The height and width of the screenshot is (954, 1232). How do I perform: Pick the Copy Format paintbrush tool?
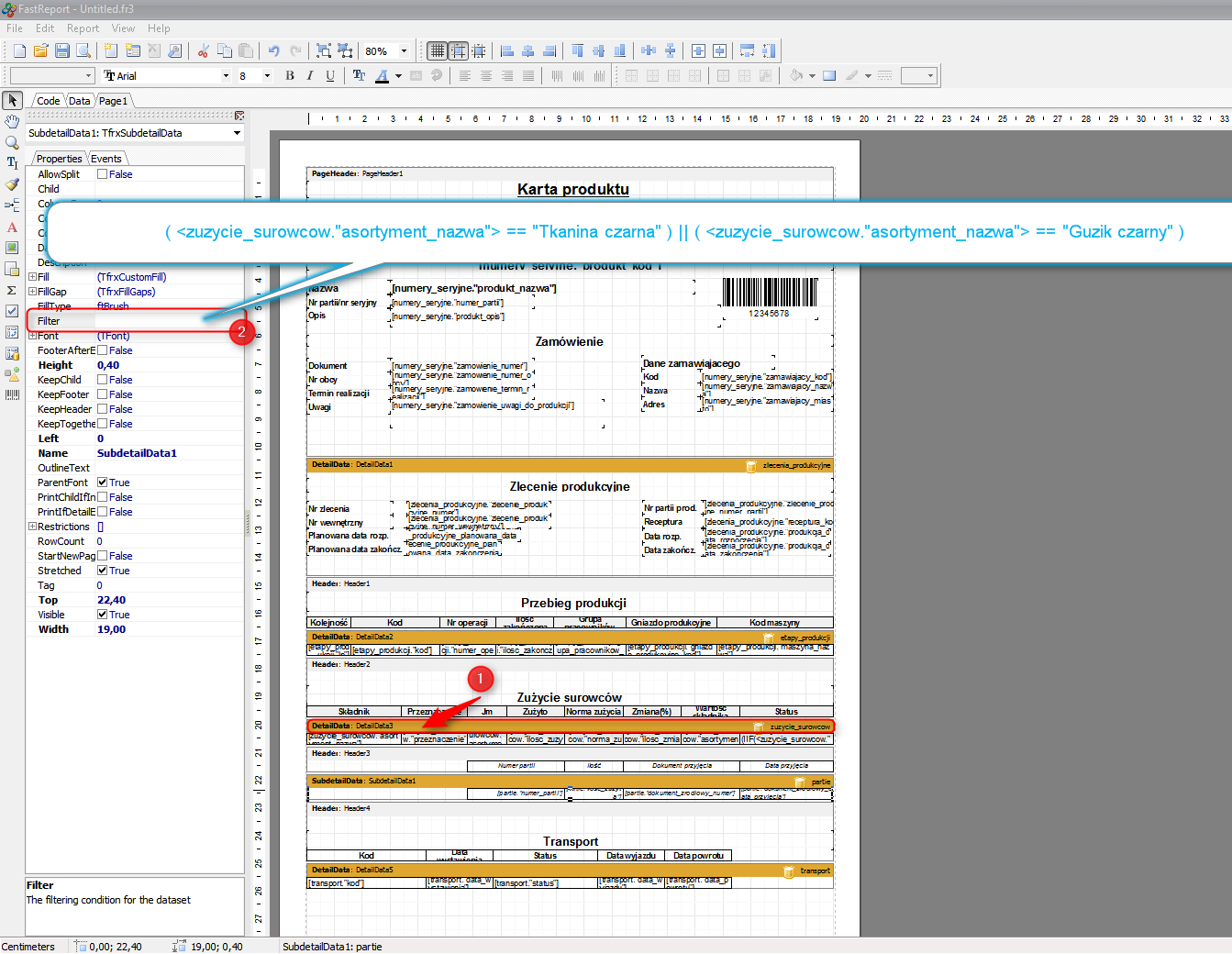point(12,184)
